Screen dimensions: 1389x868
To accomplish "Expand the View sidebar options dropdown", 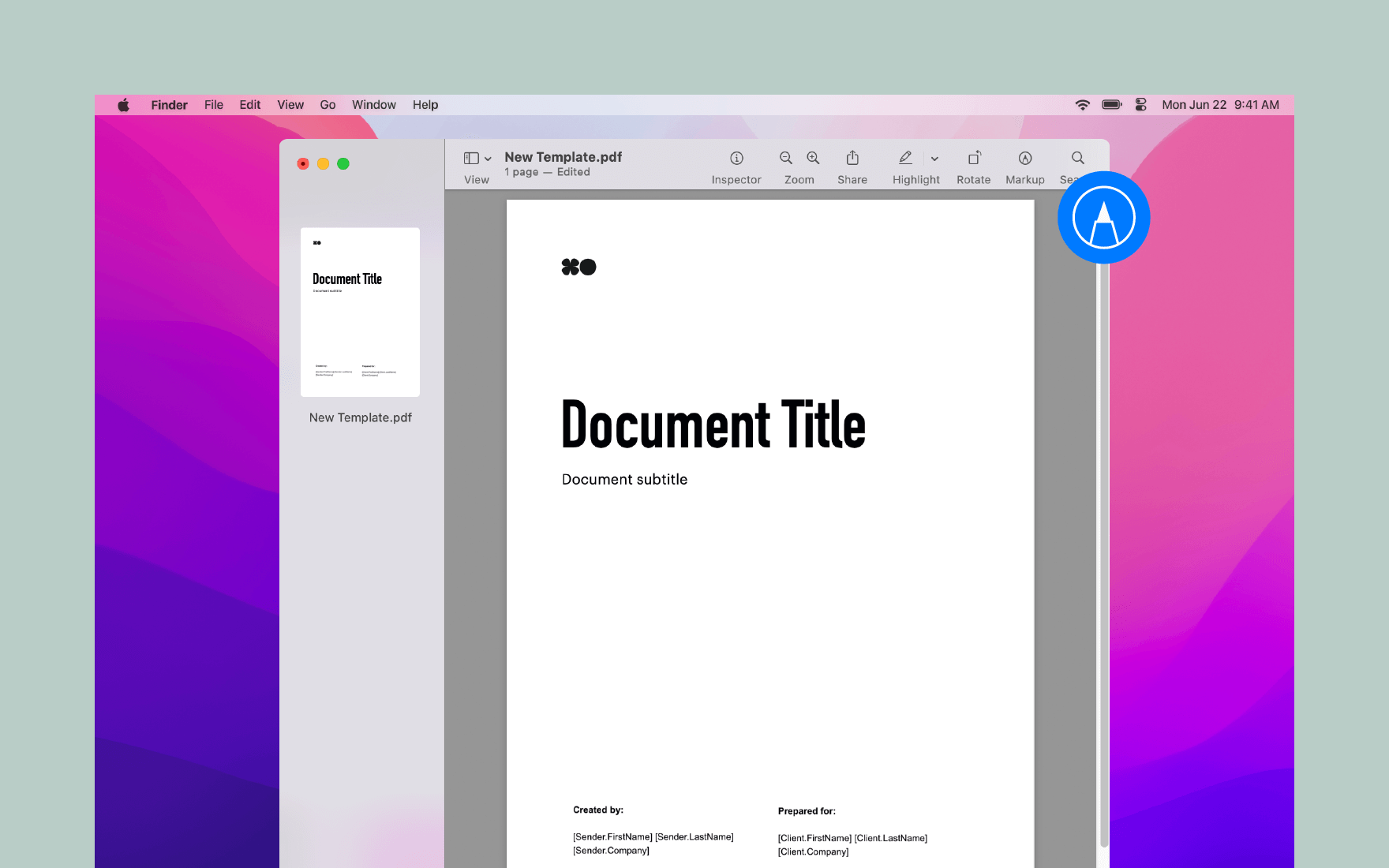I will [488, 158].
